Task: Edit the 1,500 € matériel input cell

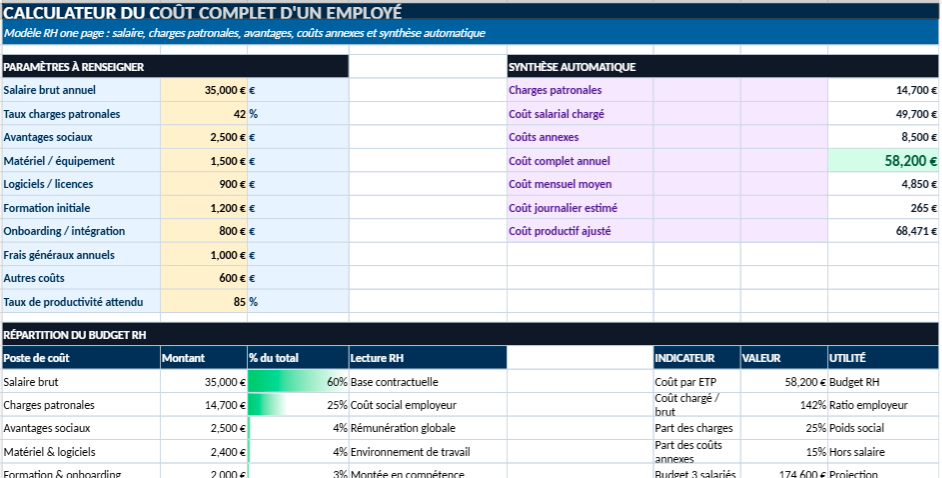Action: (204, 161)
